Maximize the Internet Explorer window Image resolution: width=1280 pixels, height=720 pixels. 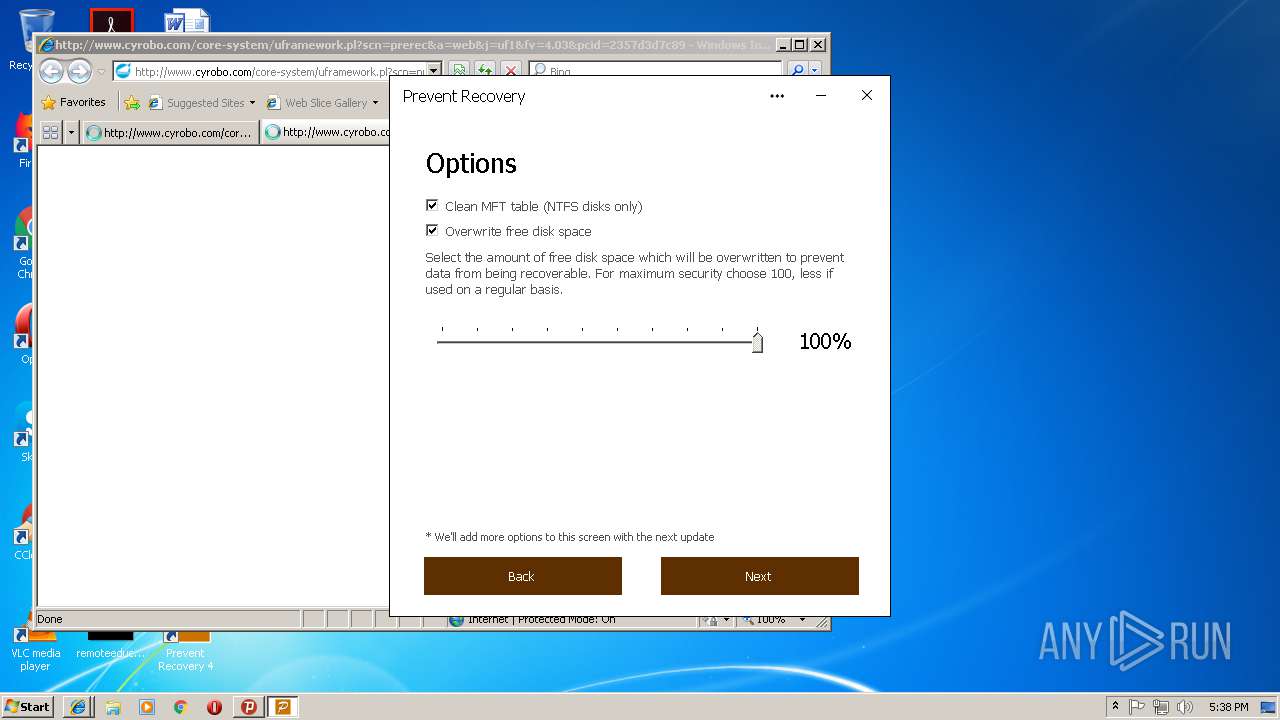[800, 45]
